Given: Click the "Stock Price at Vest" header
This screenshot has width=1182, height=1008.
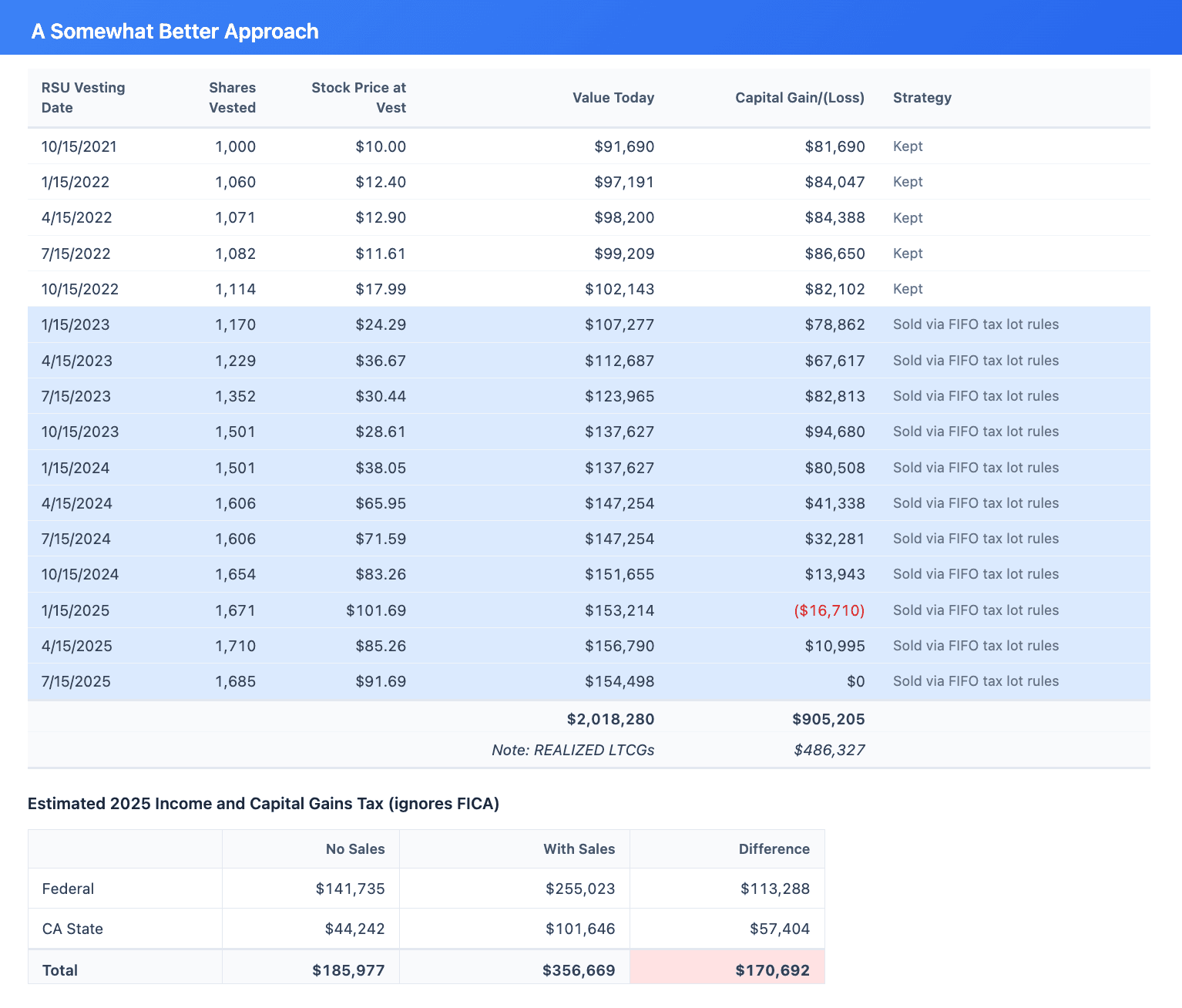Looking at the screenshot, I should click(358, 97).
